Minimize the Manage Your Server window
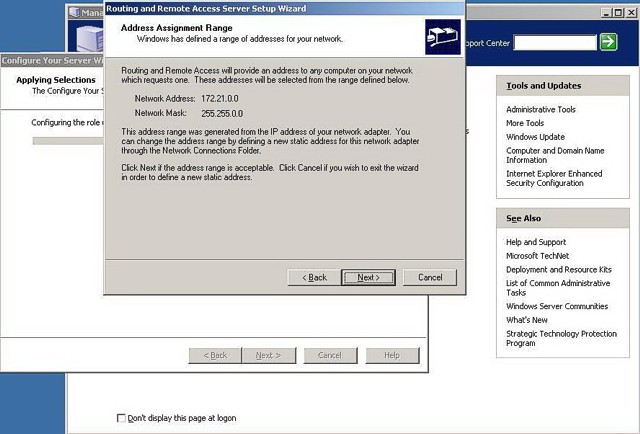Screen dimensions: 640x434 tap(606, 13)
